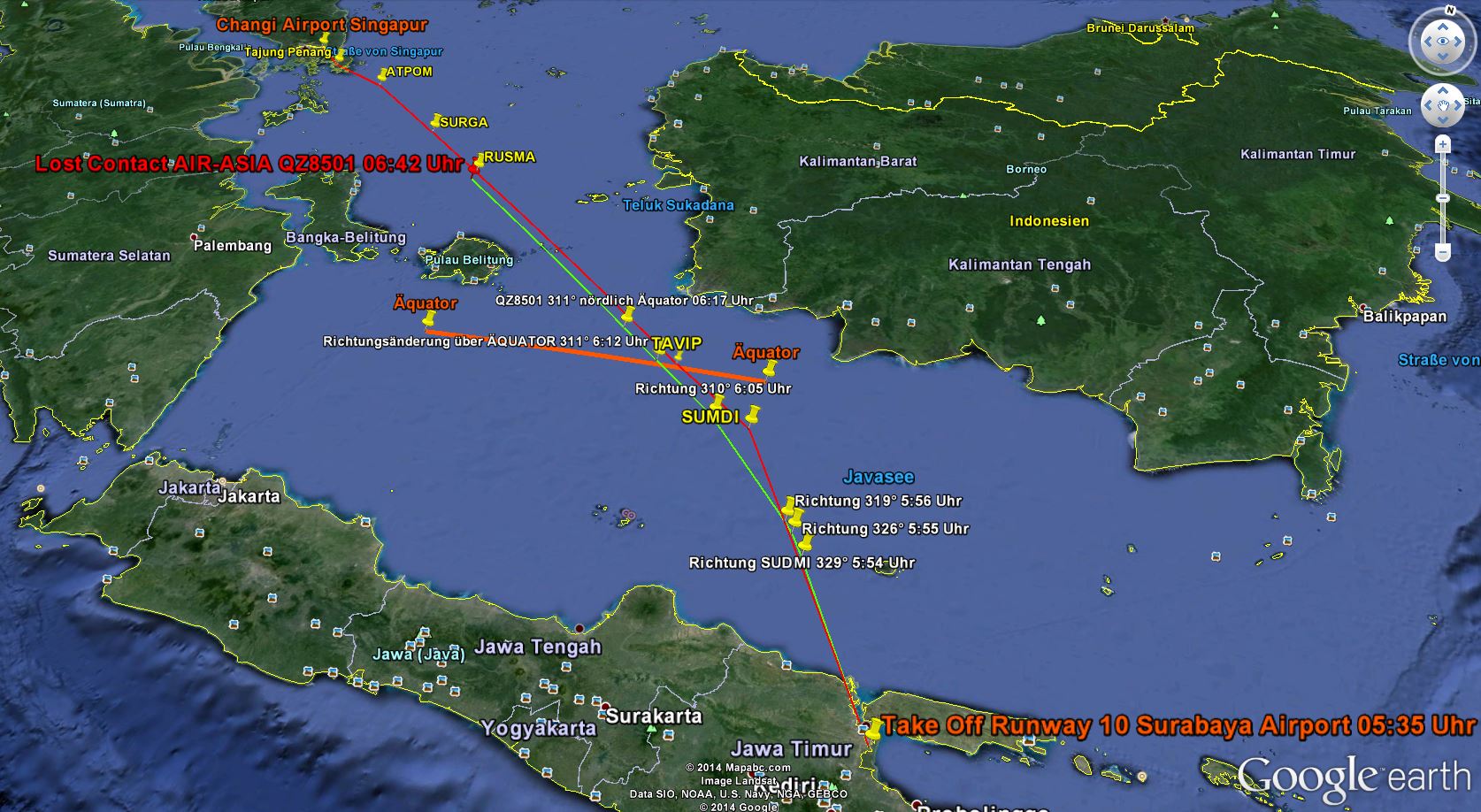Select the SURGA waypoint pin
This screenshot has width=1481, height=812.
pos(435,120)
